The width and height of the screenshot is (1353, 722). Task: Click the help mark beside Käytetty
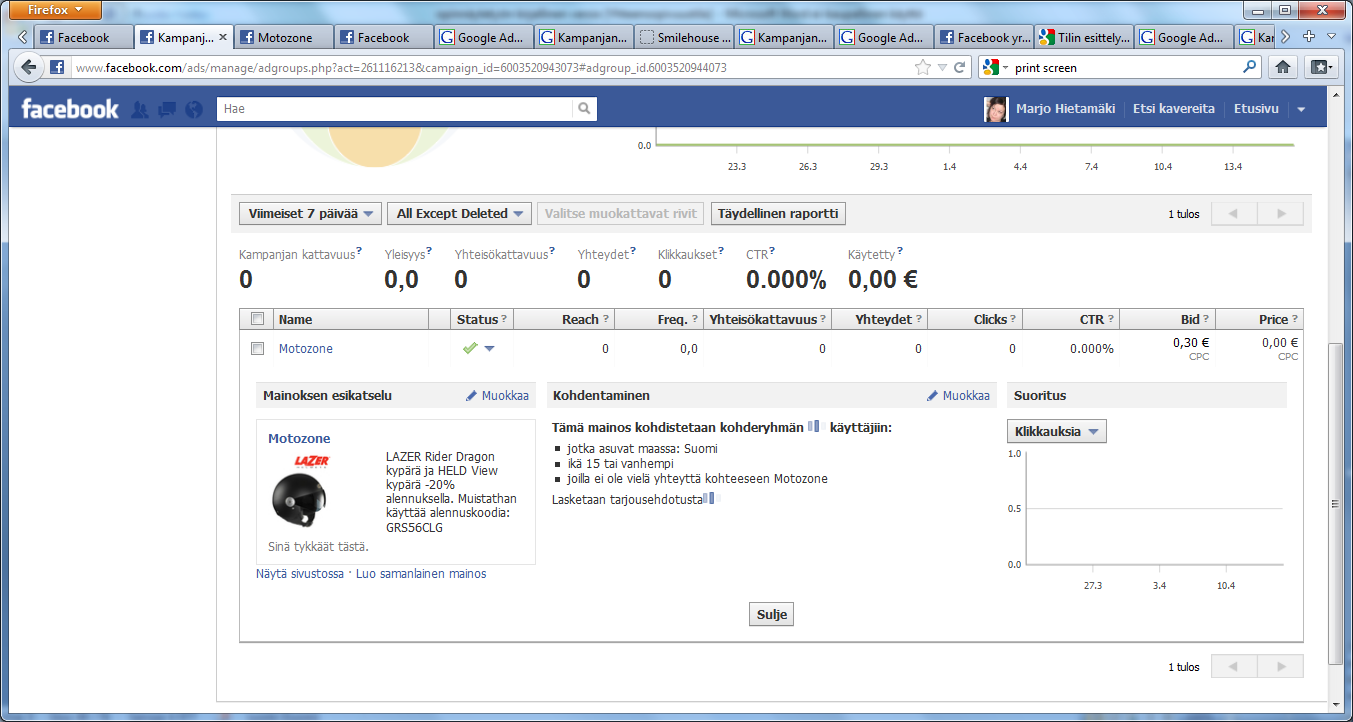[900, 252]
